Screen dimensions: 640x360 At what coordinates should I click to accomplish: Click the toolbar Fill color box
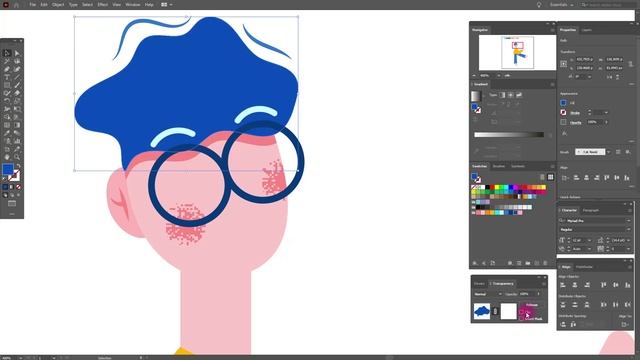tap(7, 169)
